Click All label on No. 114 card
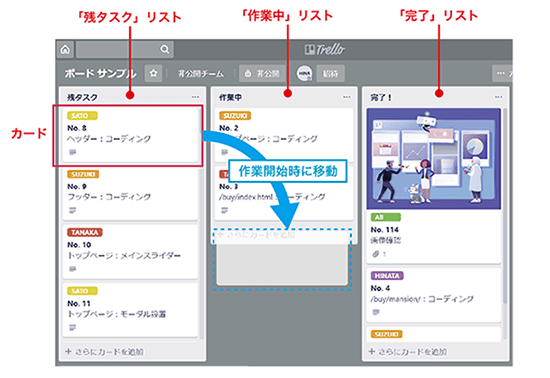 click(385, 217)
